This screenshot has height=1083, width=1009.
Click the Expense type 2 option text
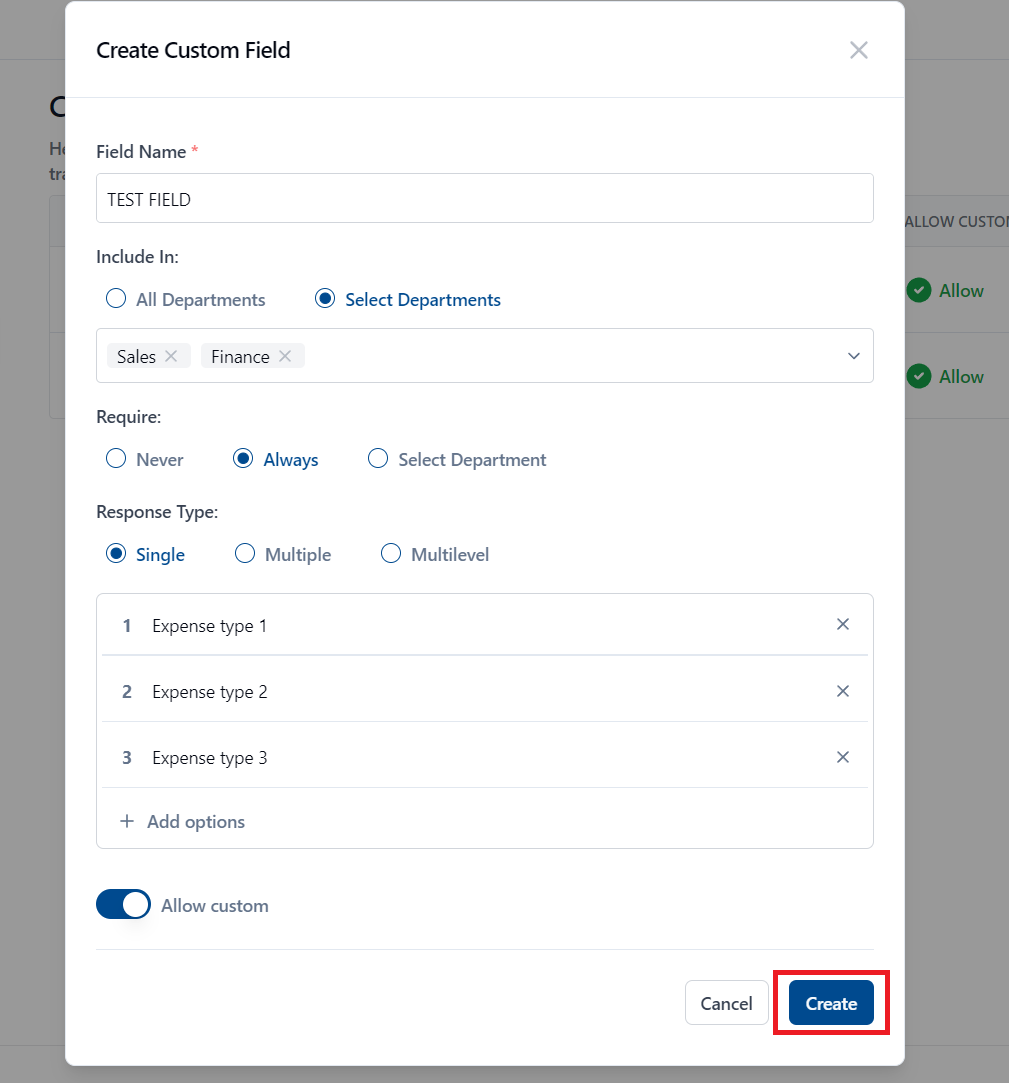(x=209, y=693)
